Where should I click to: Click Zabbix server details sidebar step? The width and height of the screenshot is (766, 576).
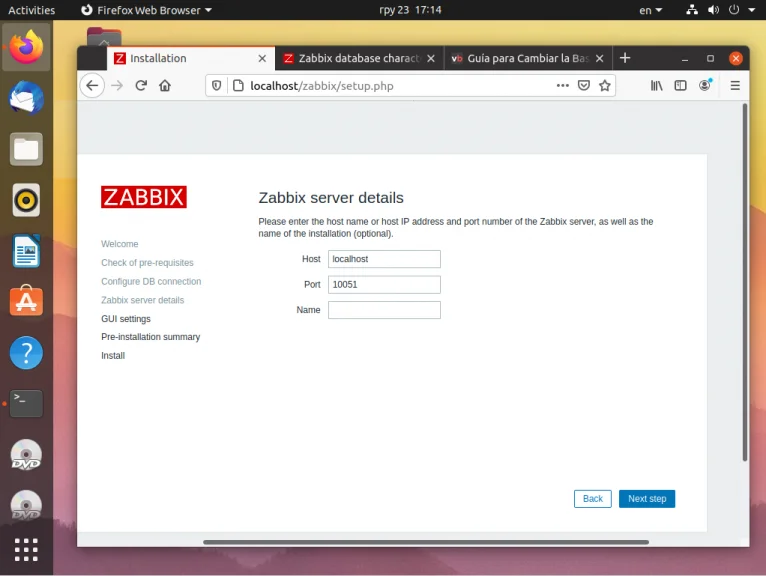coord(143,300)
